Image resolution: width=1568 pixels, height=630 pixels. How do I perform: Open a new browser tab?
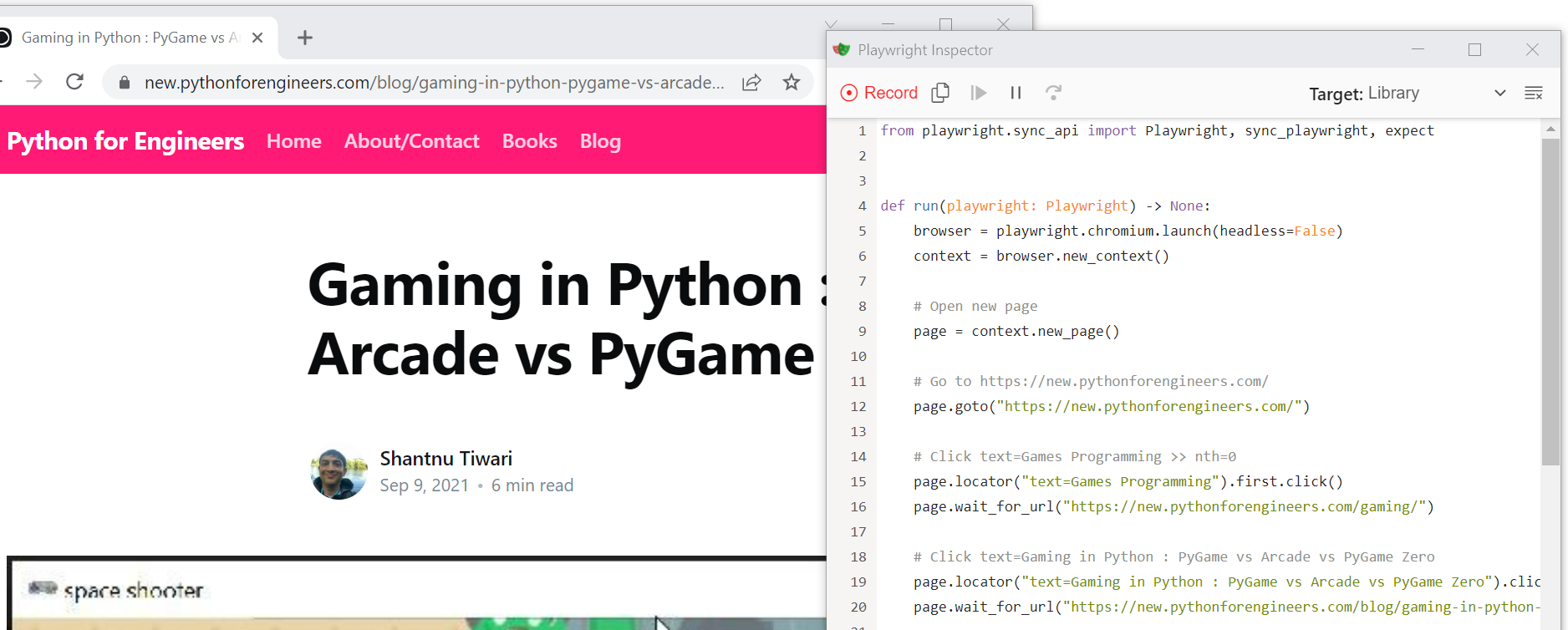coord(305,38)
